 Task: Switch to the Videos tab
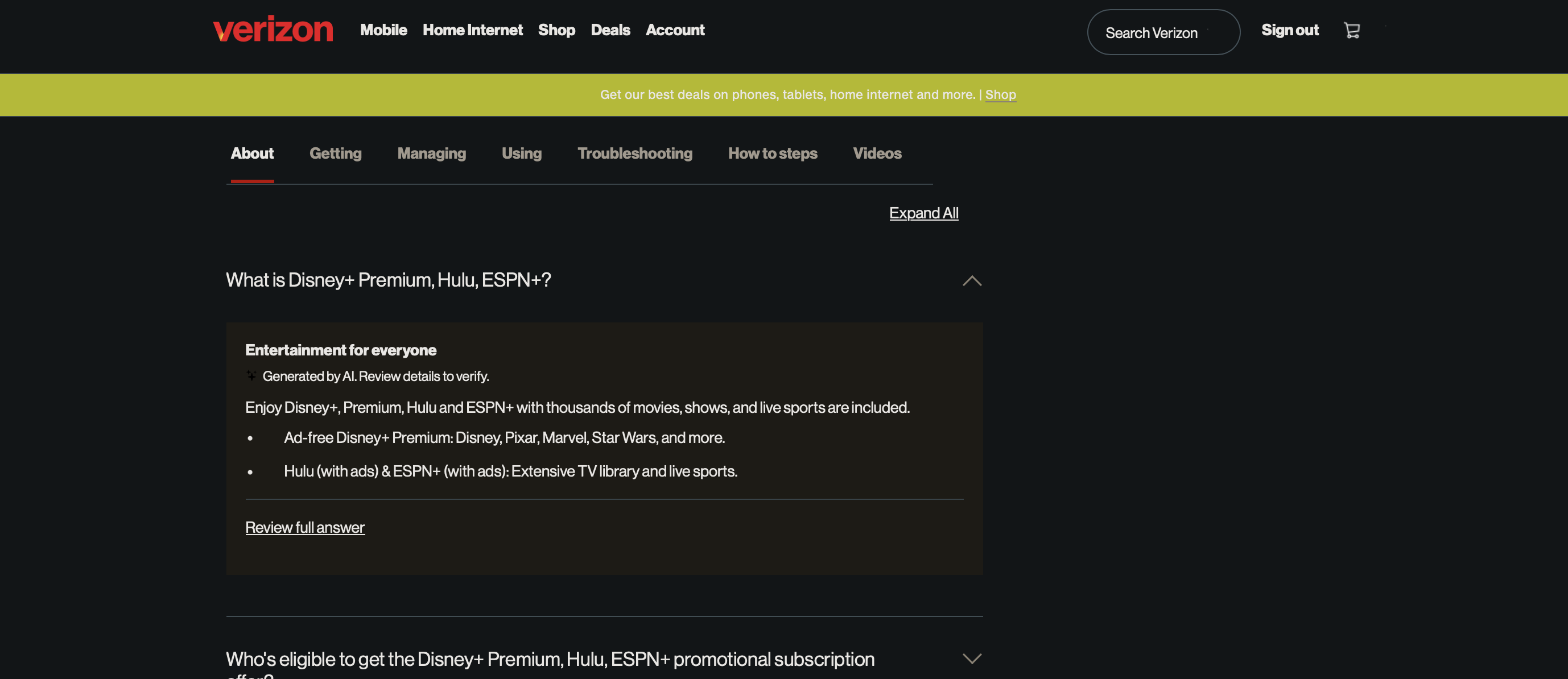(877, 154)
